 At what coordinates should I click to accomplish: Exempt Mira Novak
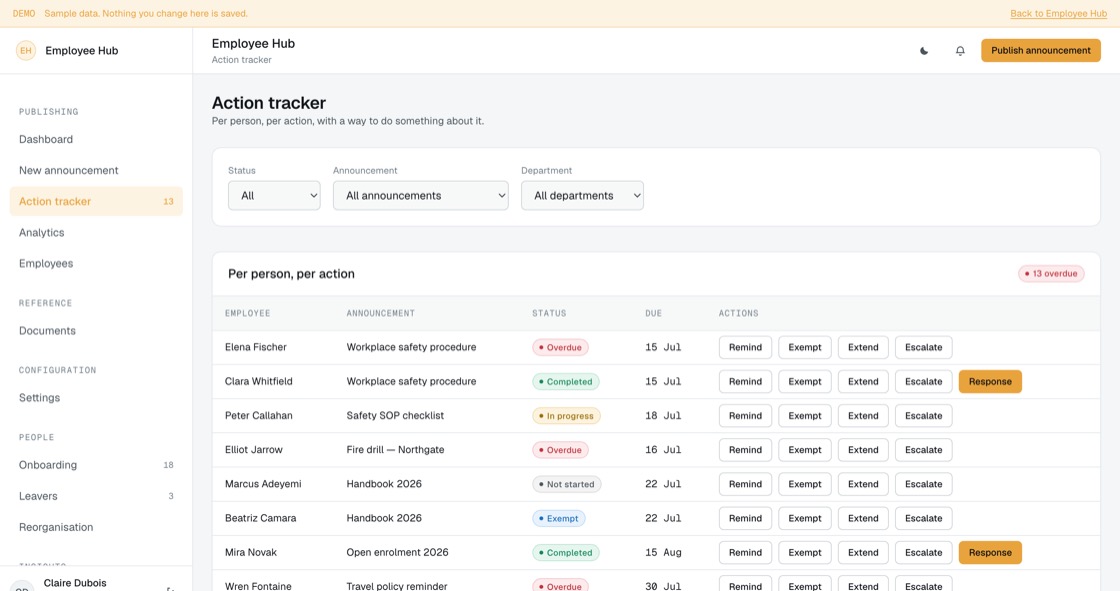(805, 552)
